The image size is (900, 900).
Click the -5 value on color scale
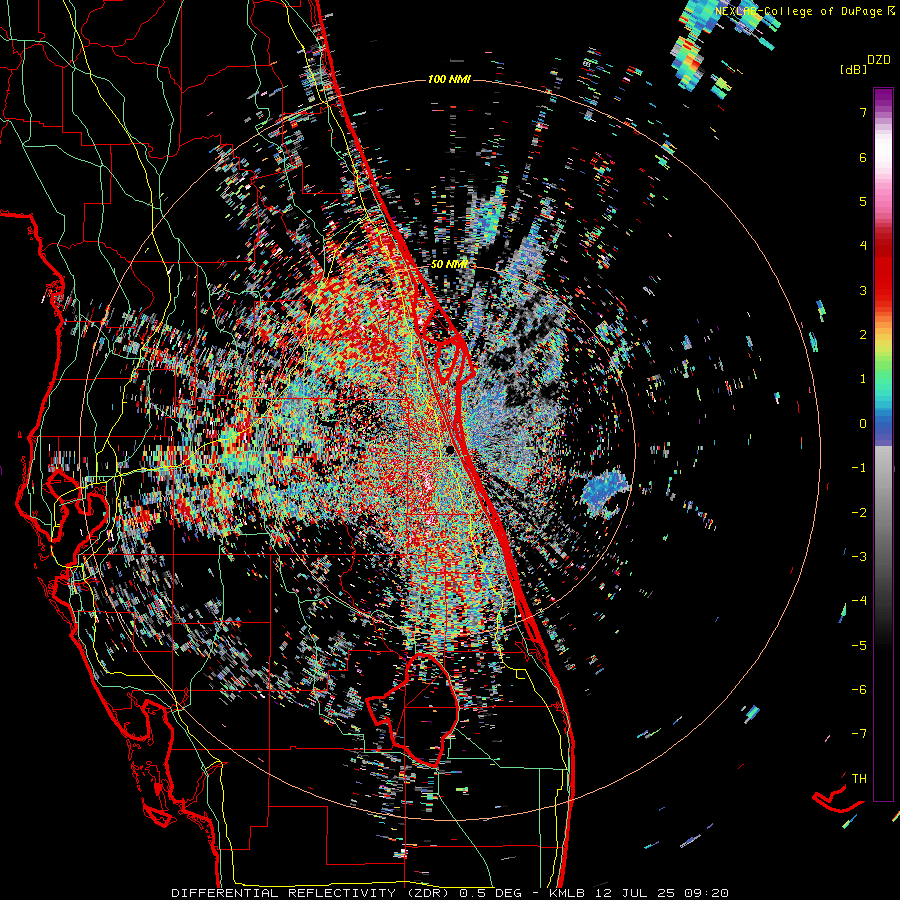tap(859, 645)
